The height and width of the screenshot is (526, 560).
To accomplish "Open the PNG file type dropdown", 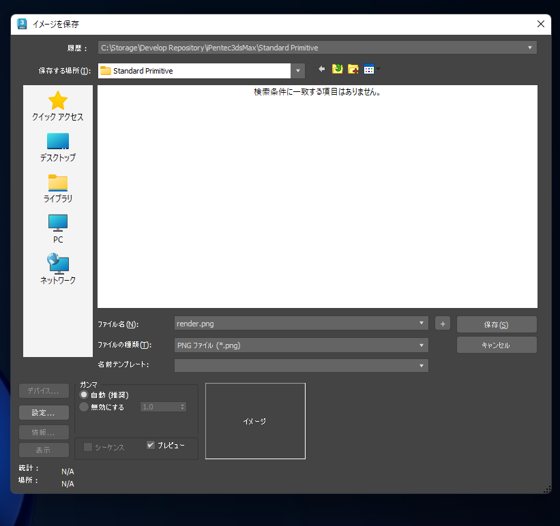I will [301, 345].
